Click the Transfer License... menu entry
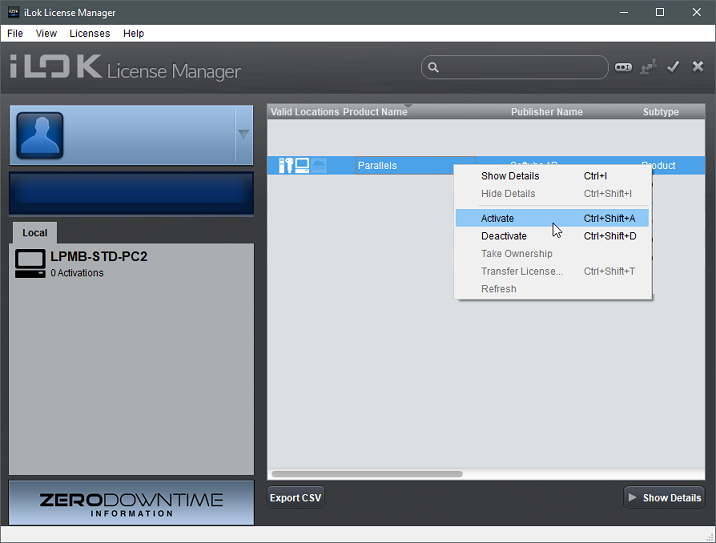 (x=552, y=271)
